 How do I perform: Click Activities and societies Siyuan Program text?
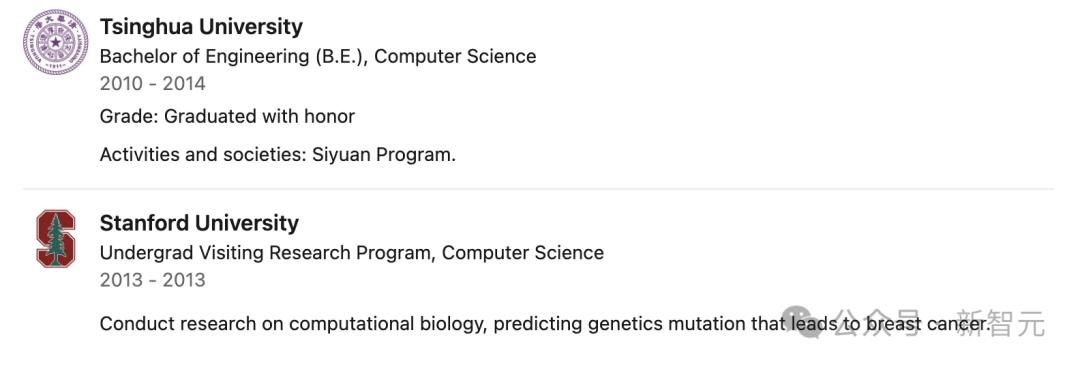pos(278,155)
